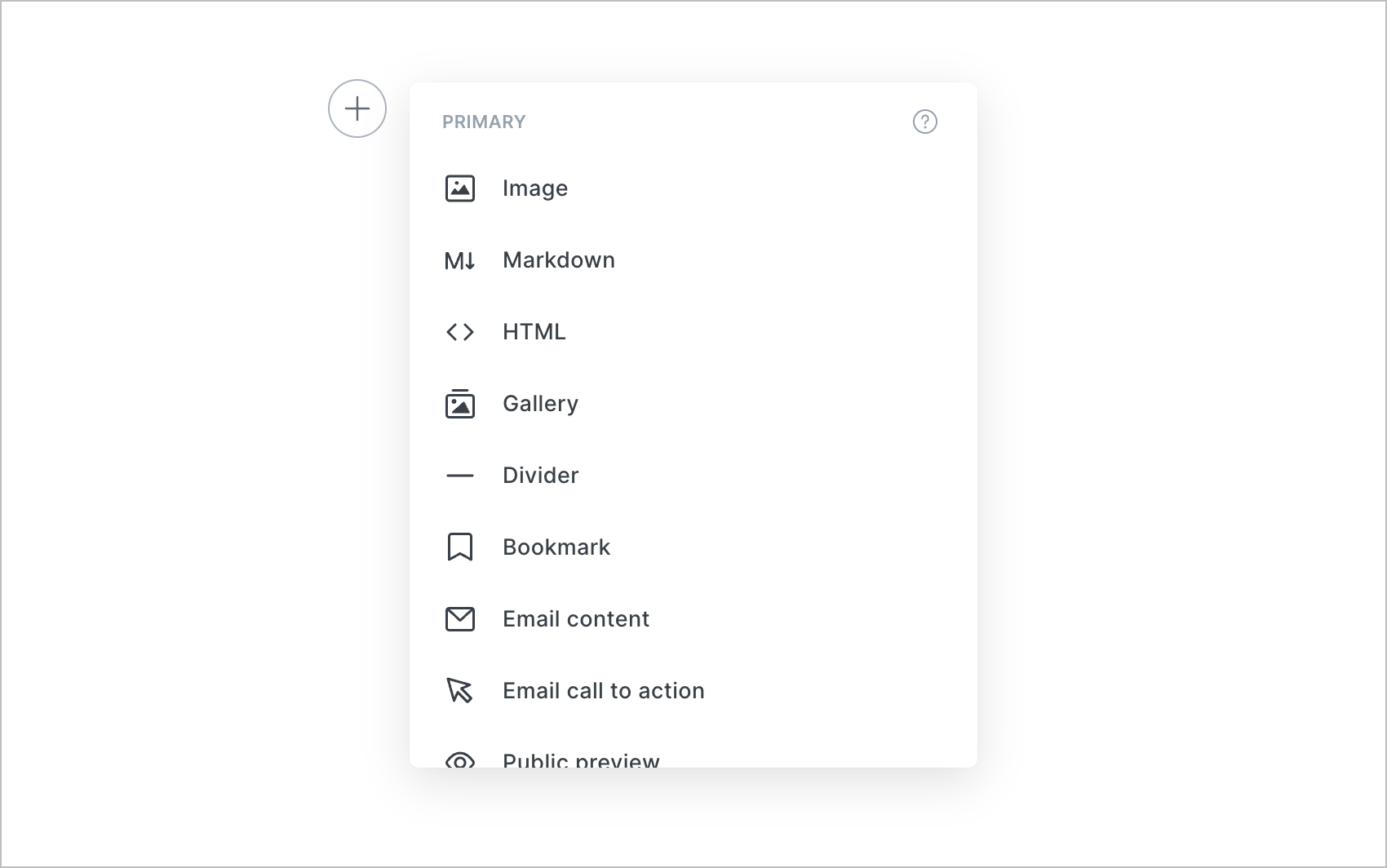The height and width of the screenshot is (868, 1387).
Task: Click the Markdown M-arrow icon
Action: pyautogui.click(x=460, y=260)
